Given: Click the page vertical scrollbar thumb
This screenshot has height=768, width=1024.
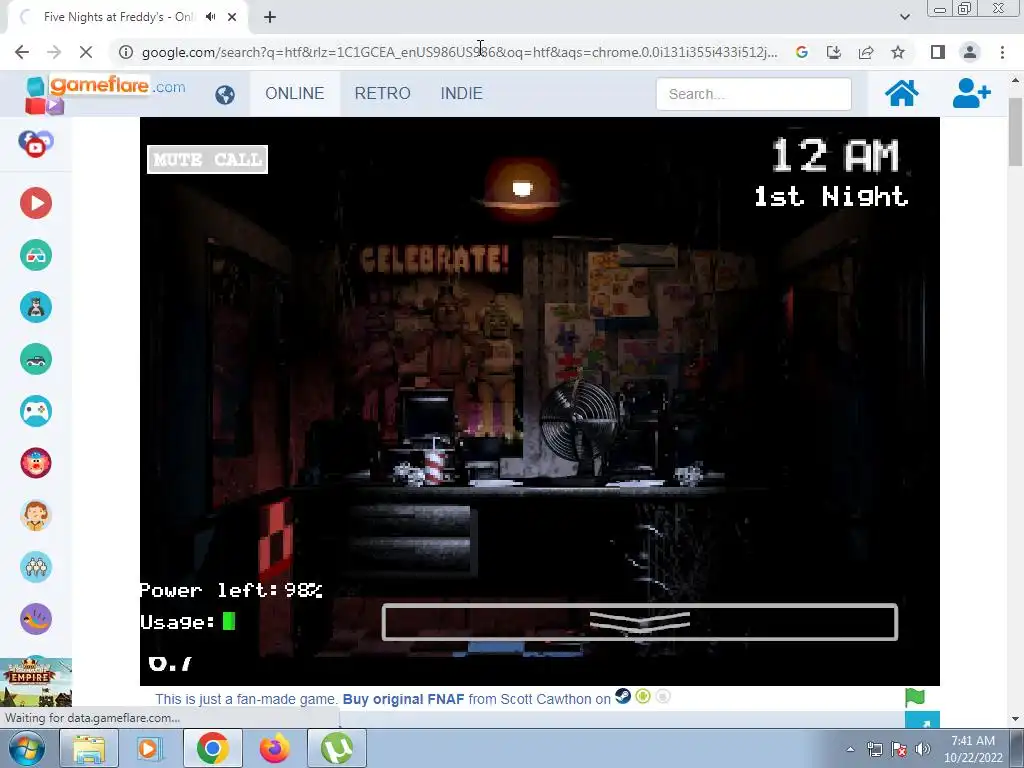Looking at the screenshot, I should point(1015,131).
